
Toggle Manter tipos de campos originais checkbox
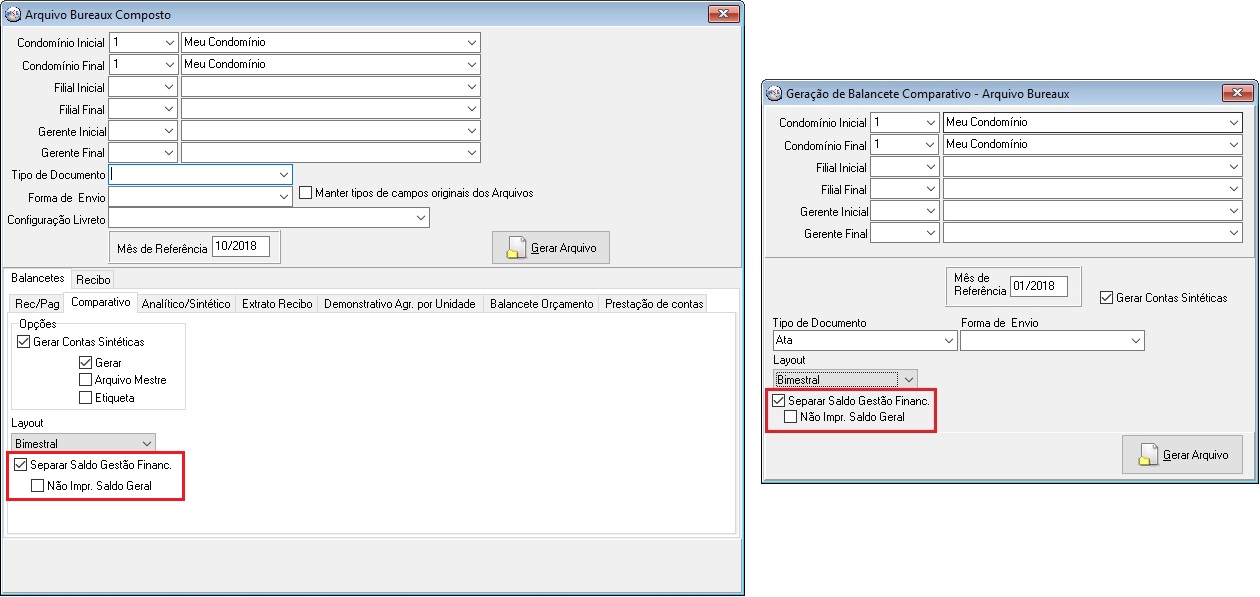click(306, 192)
